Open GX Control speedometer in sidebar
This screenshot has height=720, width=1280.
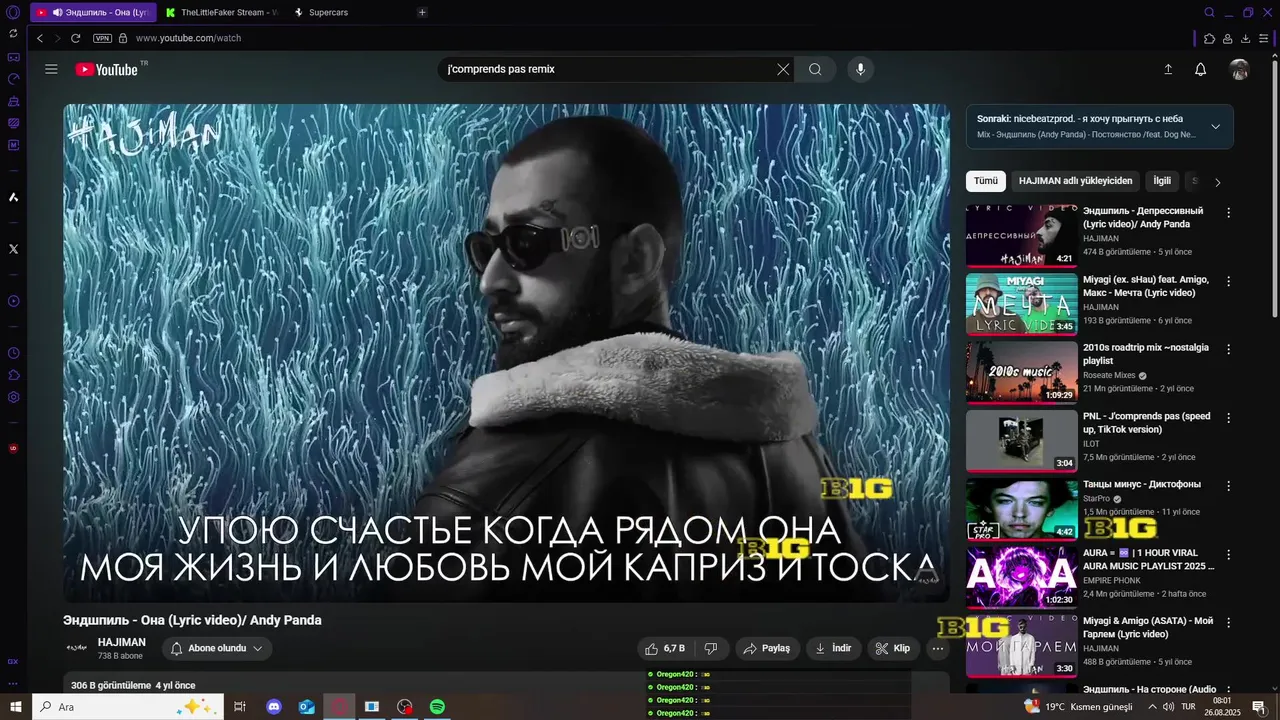point(13,79)
